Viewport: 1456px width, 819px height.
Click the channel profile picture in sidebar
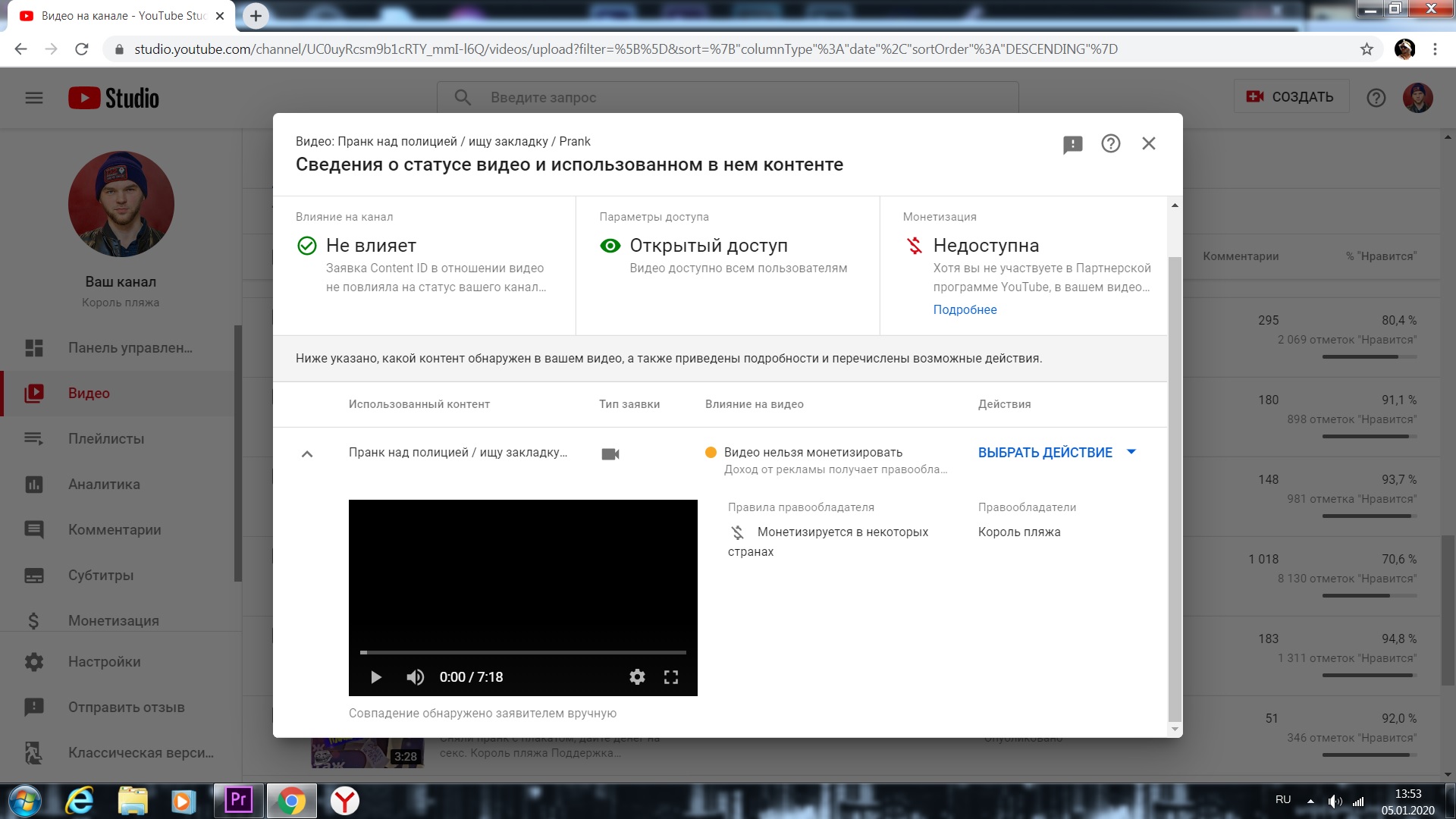coord(121,204)
